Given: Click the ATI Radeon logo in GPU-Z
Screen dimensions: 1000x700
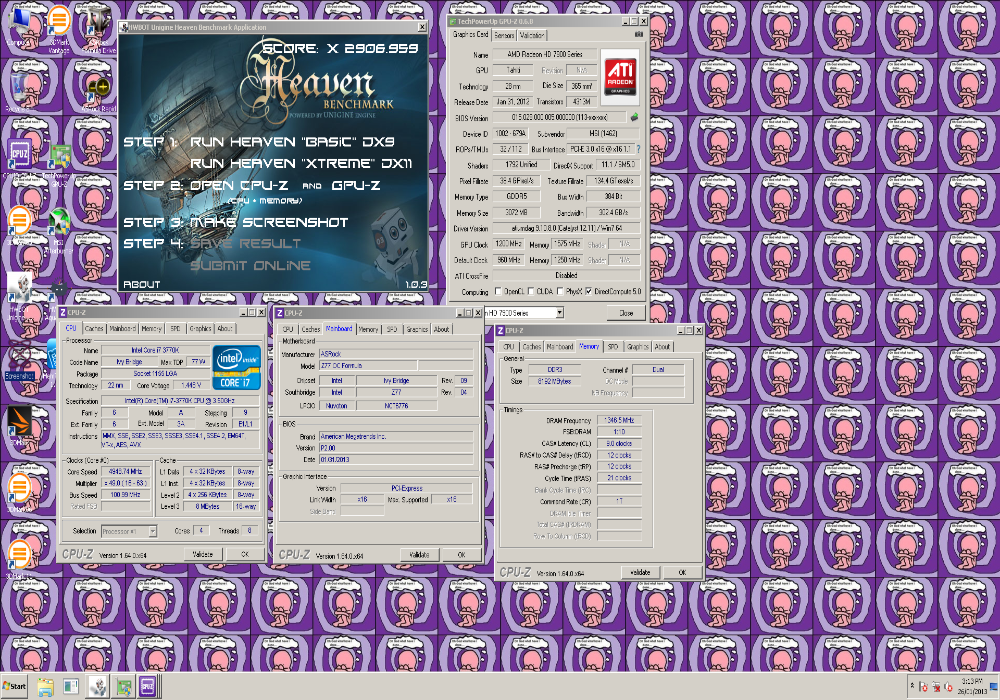Looking at the screenshot, I should click(620, 77).
